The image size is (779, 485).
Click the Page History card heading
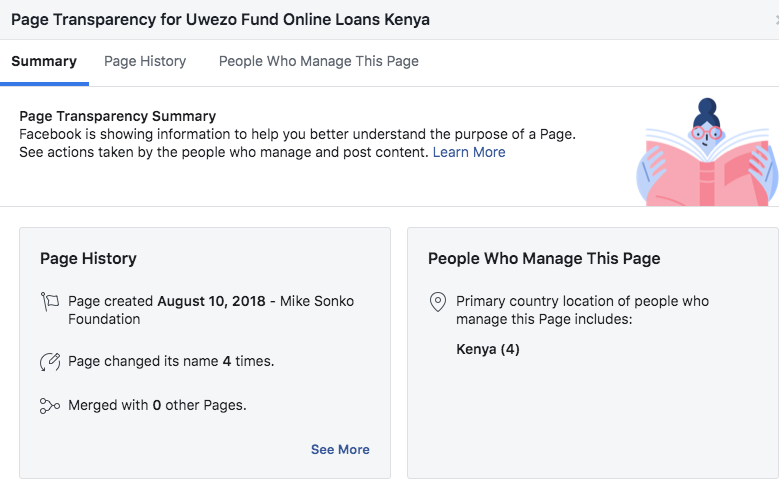click(x=88, y=258)
